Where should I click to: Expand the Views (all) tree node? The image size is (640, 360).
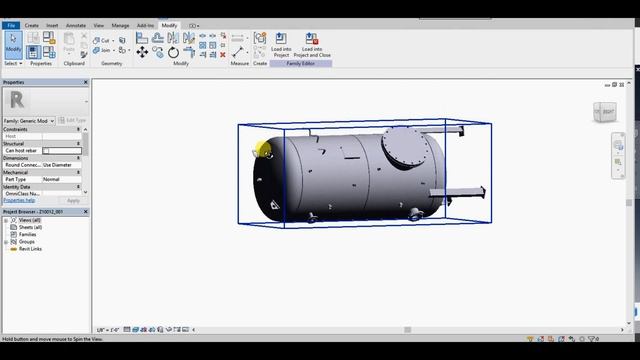6,220
